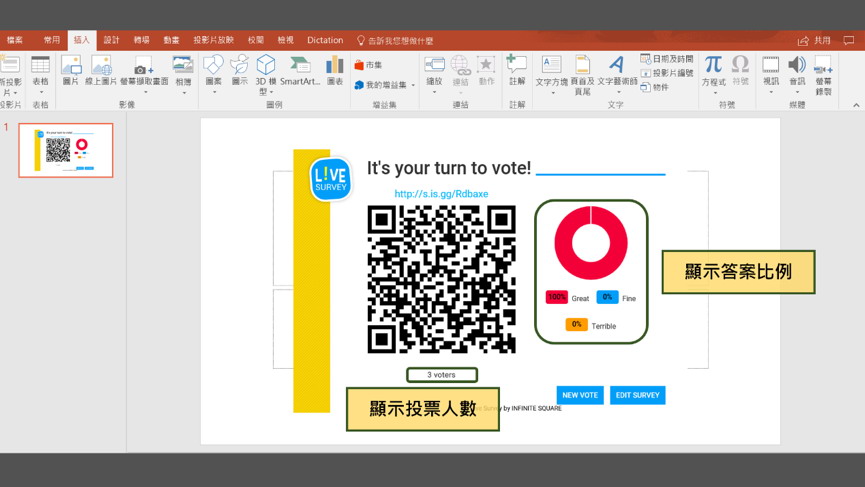Insert Slide Number (投影片編號)
865x487 pixels.
(x=667, y=73)
